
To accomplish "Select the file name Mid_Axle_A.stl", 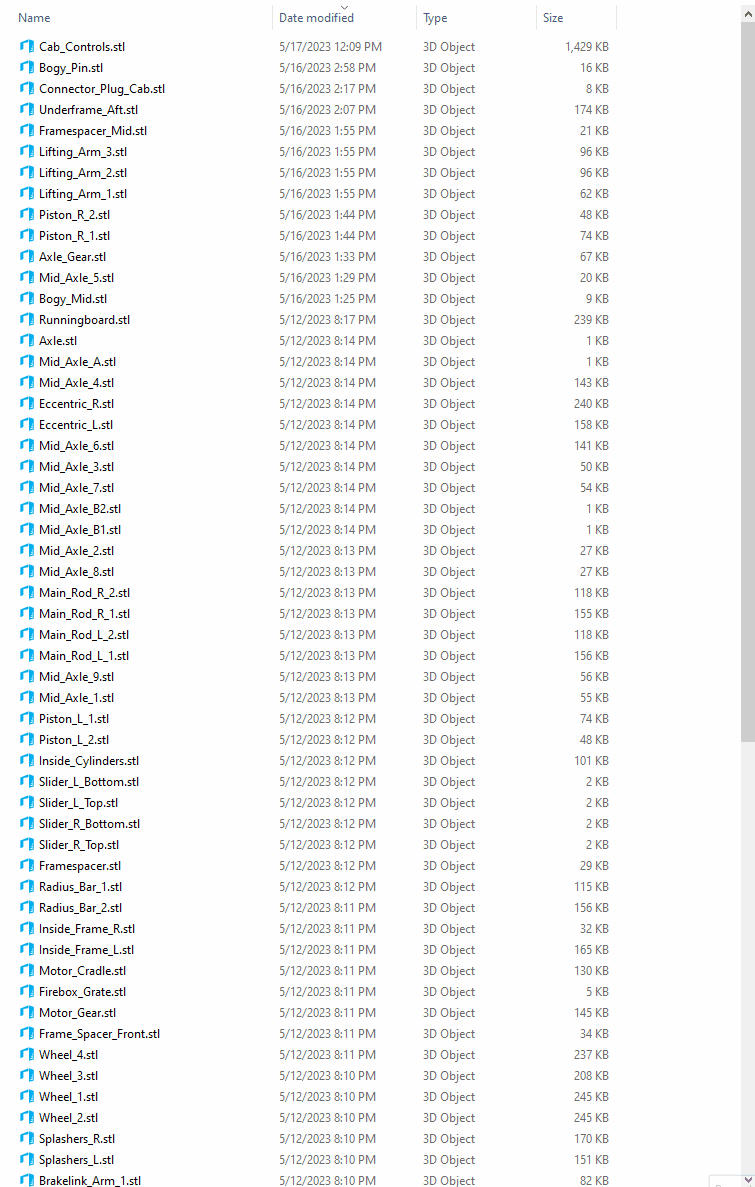I will click(x=77, y=362).
